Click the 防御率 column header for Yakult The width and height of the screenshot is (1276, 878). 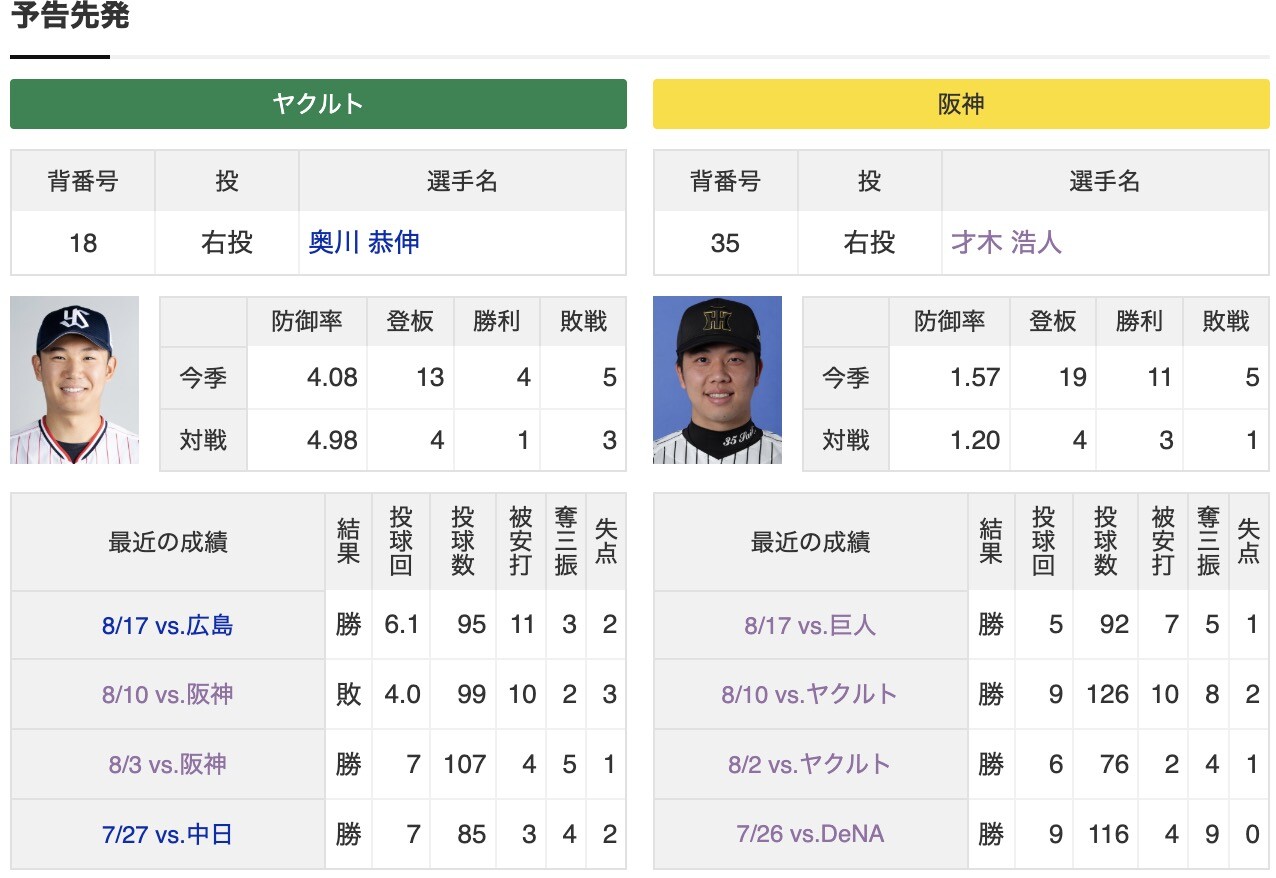click(307, 322)
